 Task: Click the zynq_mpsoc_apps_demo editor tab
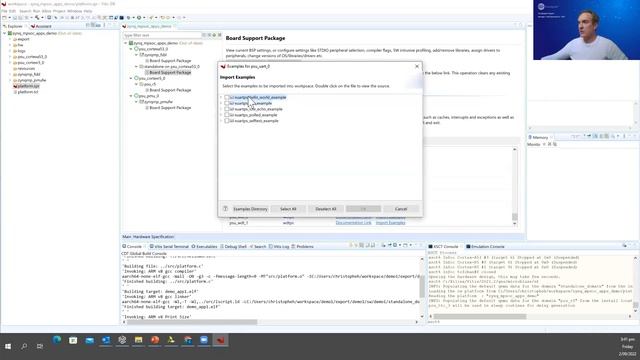148,26
